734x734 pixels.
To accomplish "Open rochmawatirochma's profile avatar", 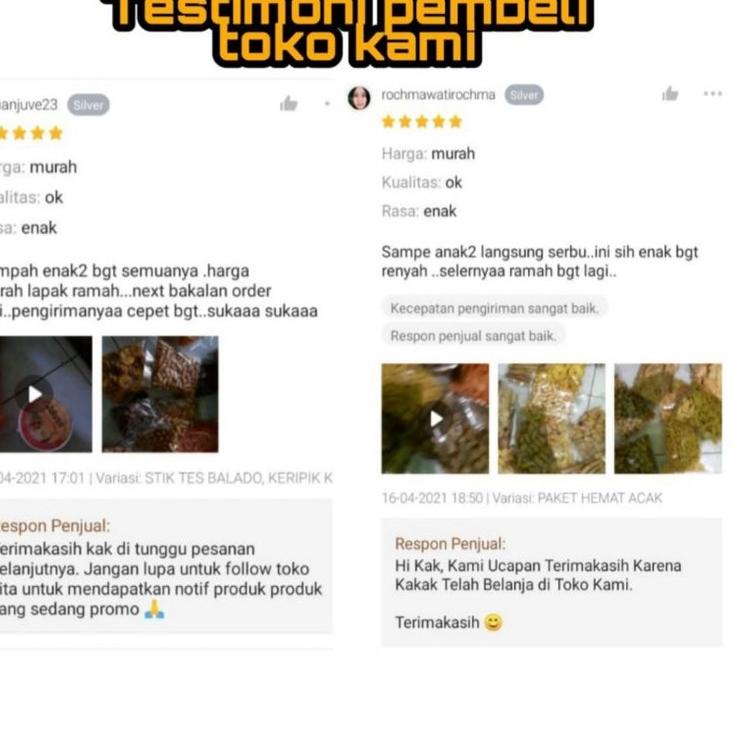I will click(x=359, y=98).
